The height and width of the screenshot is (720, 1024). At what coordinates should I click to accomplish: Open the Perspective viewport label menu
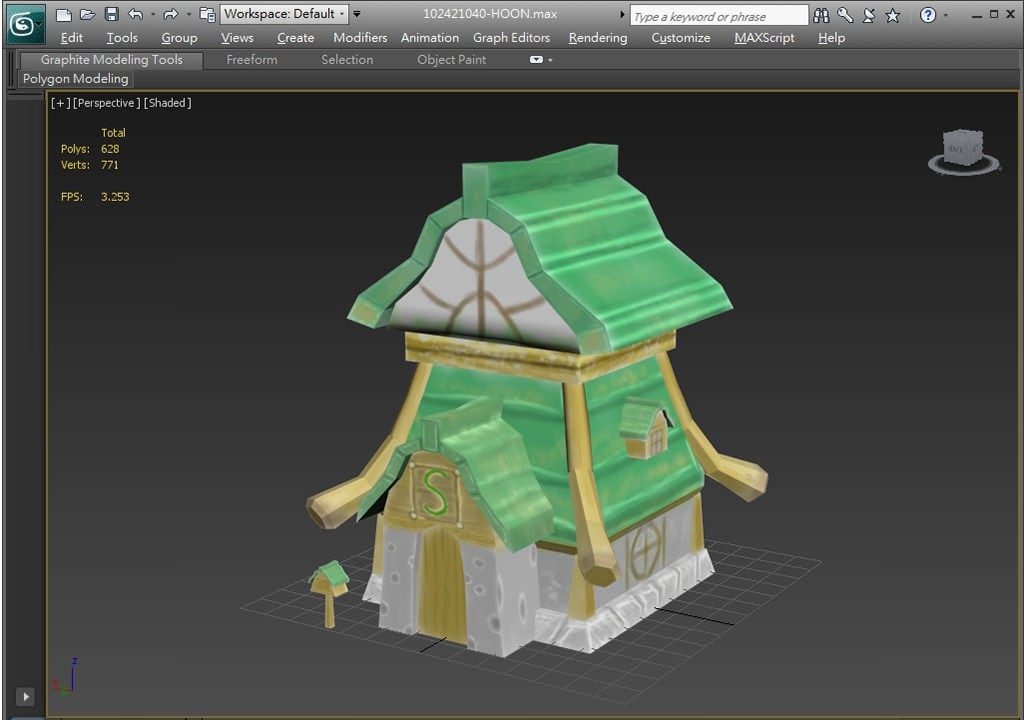(x=107, y=103)
